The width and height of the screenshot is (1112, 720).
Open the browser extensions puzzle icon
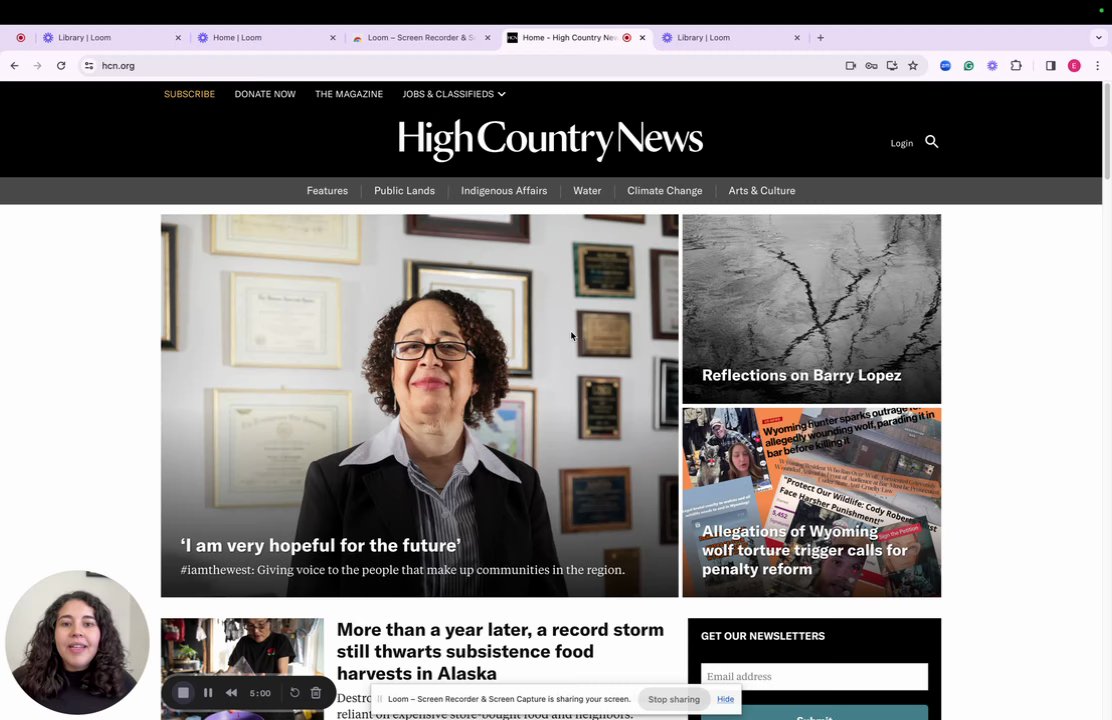1016,66
